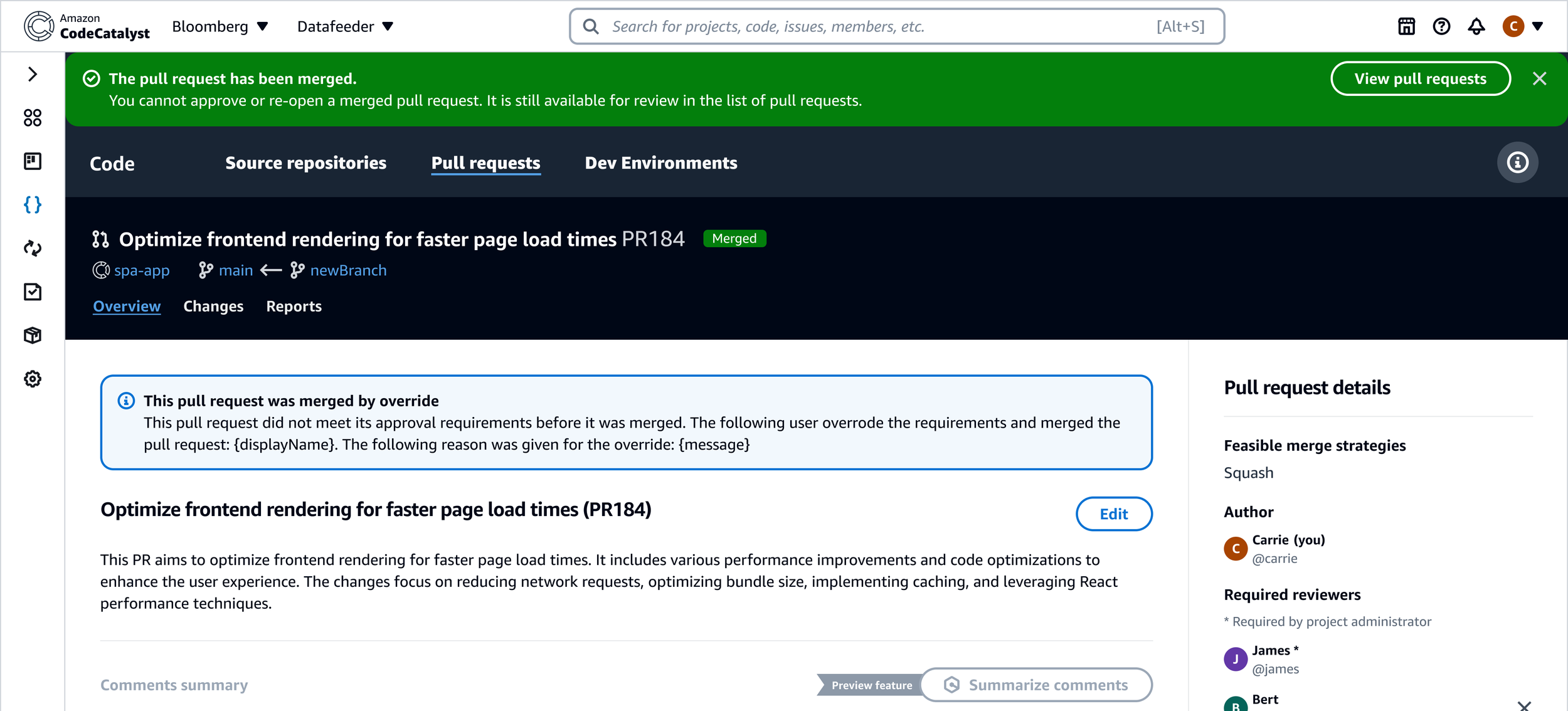Viewport: 1568px width, 711px height.
Task: Open the user profile dropdown arrow
Action: point(1537,26)
